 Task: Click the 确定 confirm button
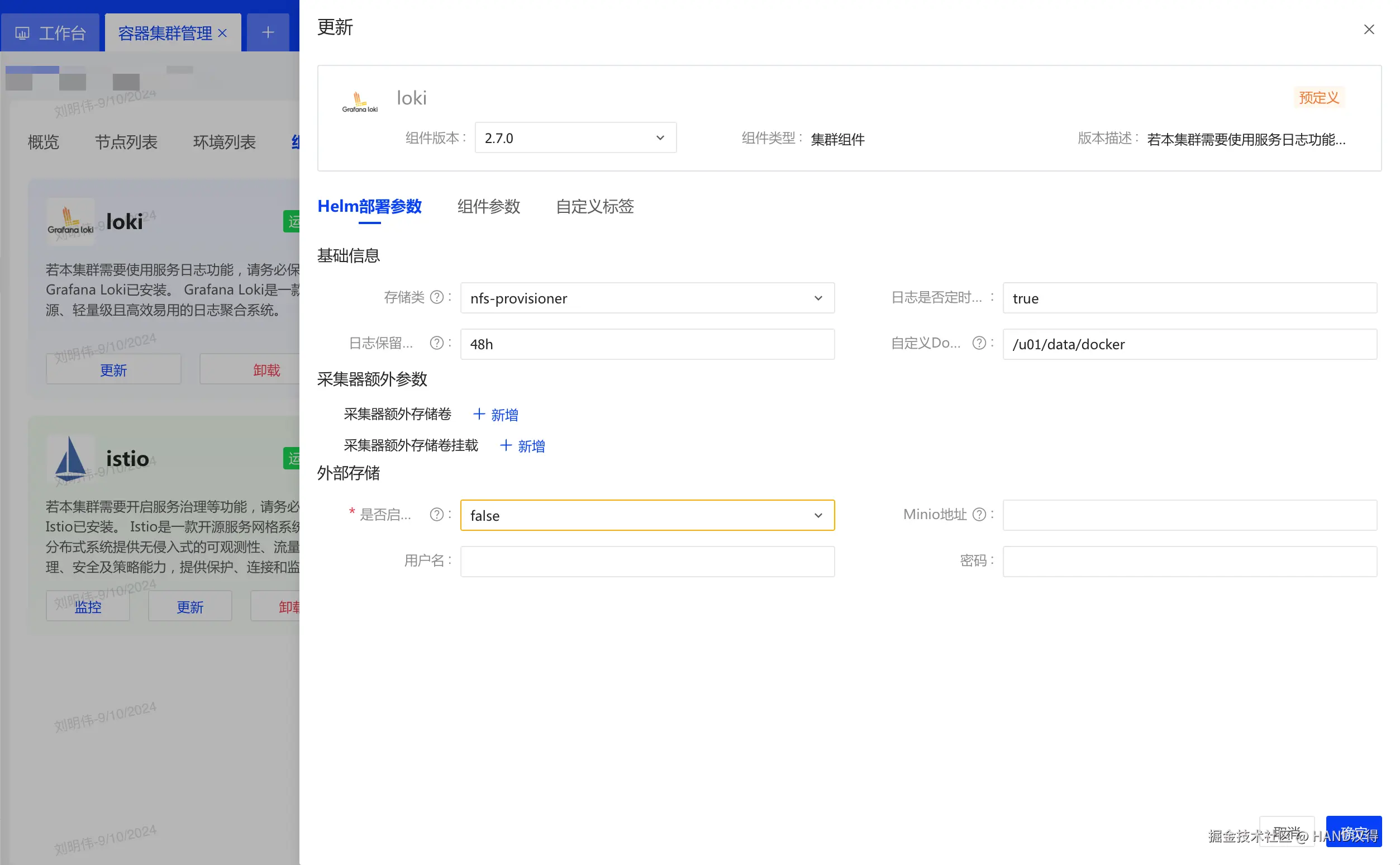[x=1353, y=831]
